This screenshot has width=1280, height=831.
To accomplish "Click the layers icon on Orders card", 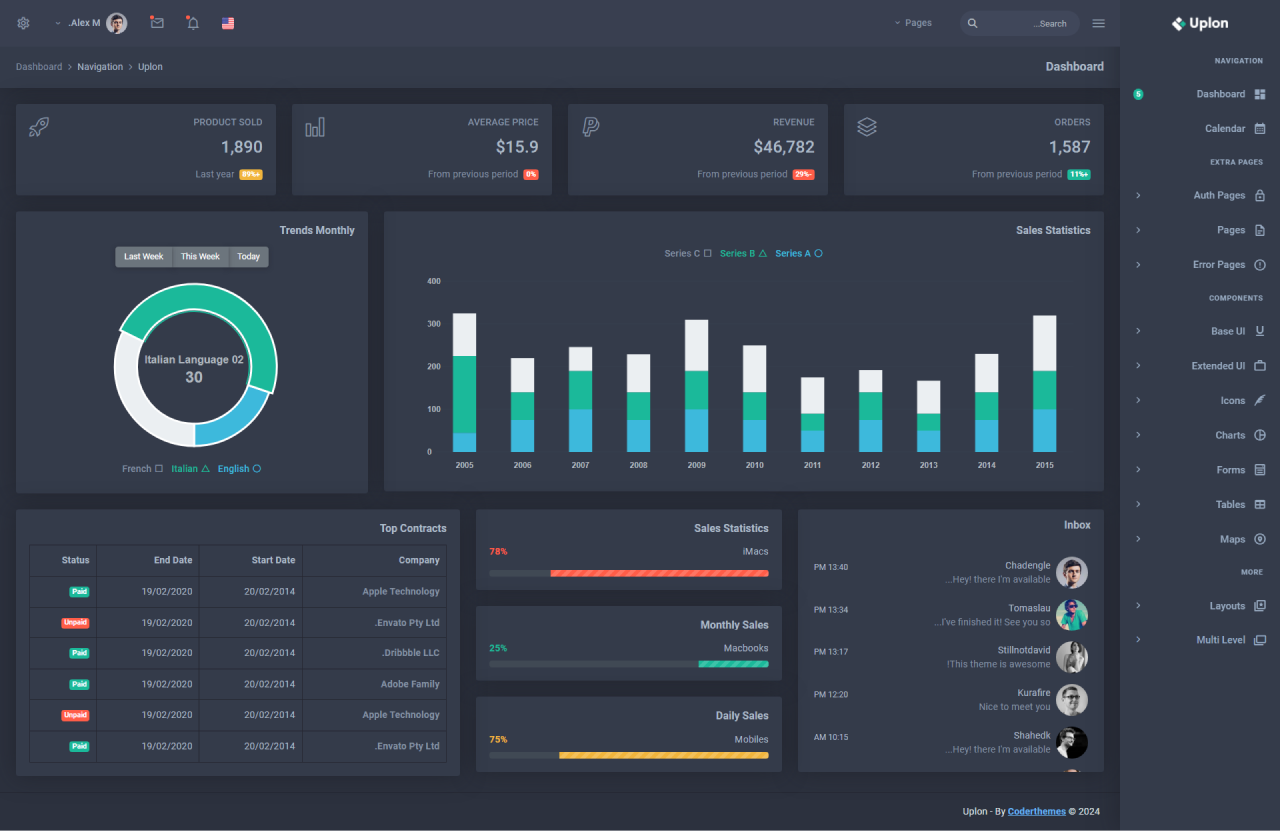I will click(867, 127).
